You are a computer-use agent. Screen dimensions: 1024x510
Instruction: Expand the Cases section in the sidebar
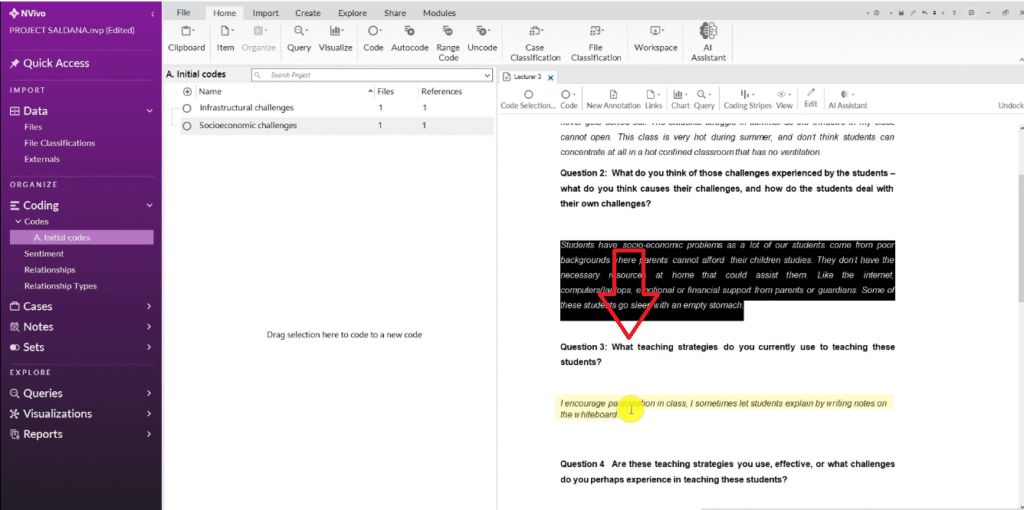point(148,307)
